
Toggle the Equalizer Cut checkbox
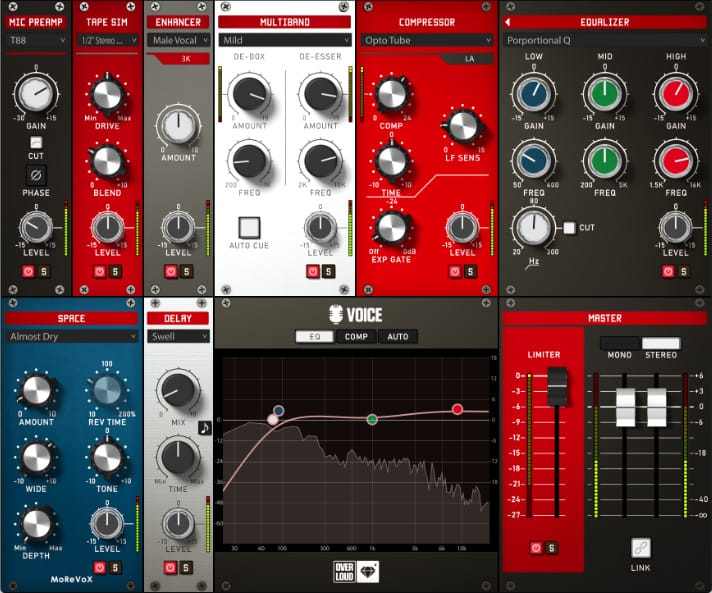pos(569,227)
